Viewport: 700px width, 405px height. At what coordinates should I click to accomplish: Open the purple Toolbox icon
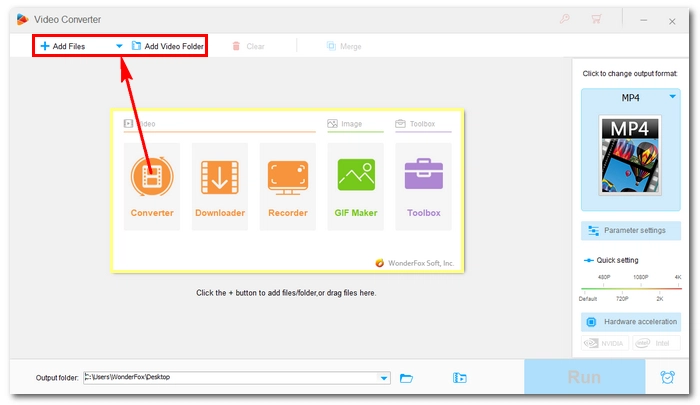[x=424, y=187]
